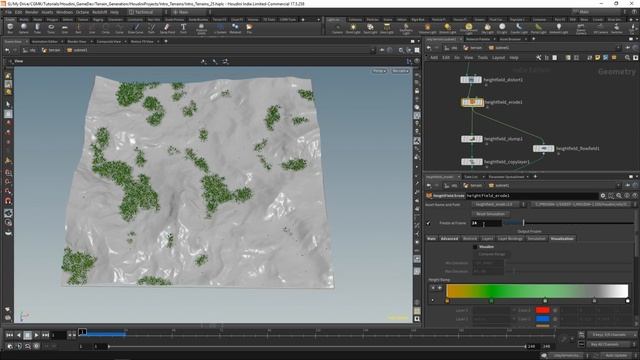Switch to the Composite View tab

109,41
